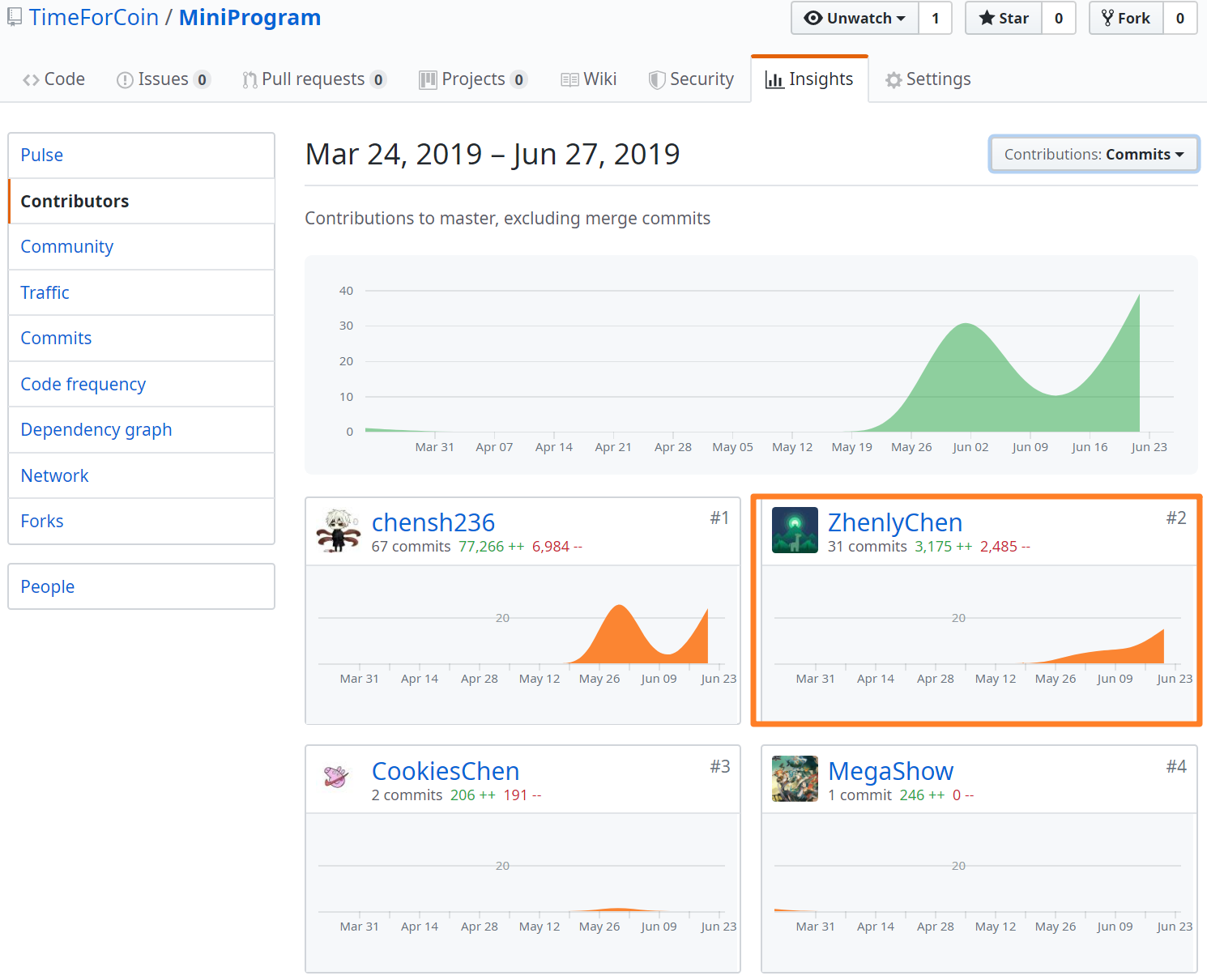
Task: Star this repository
Action: [x=1004, y=18]
